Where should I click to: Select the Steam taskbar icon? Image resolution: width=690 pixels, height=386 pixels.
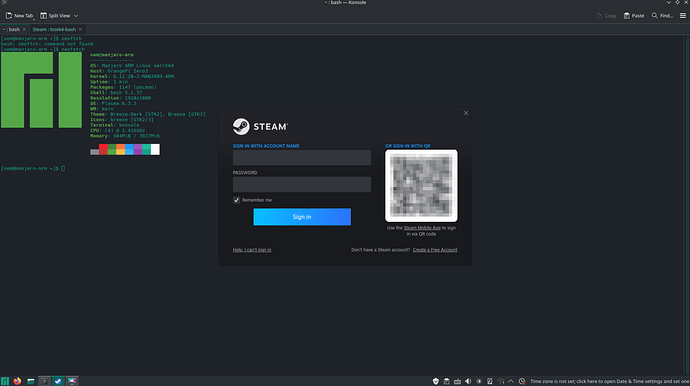pos(58,381)
